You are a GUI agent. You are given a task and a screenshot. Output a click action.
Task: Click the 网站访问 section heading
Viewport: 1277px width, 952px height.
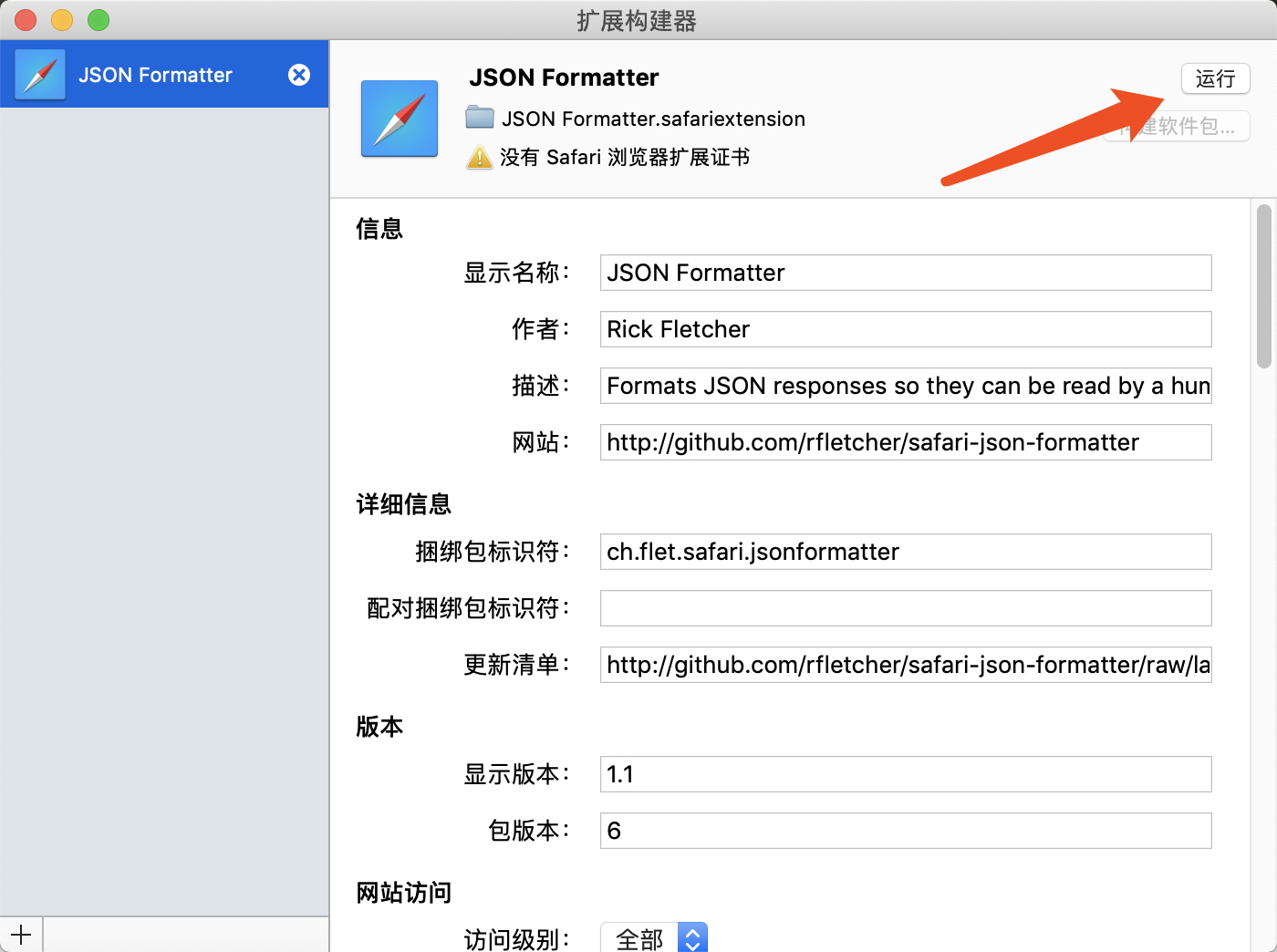[x=403, y=893]
